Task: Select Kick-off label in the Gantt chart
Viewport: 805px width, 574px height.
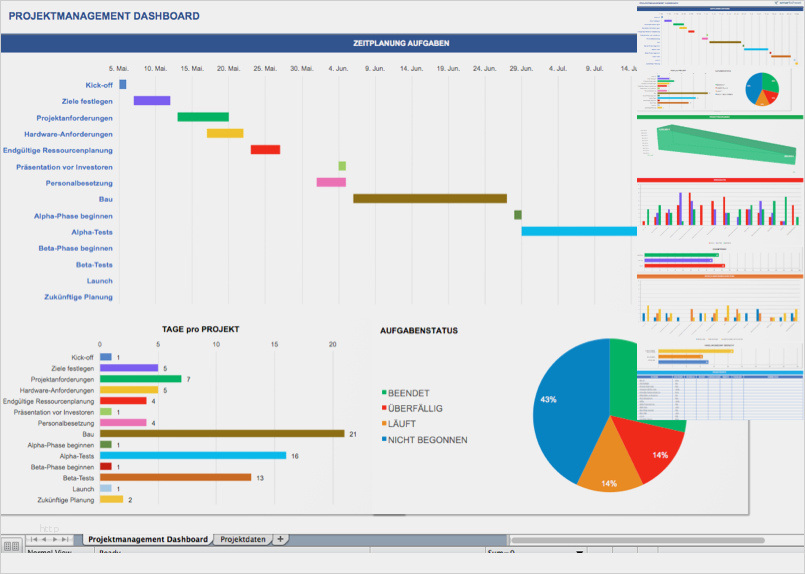Action: pyautogui.click(x=99, y=85)
